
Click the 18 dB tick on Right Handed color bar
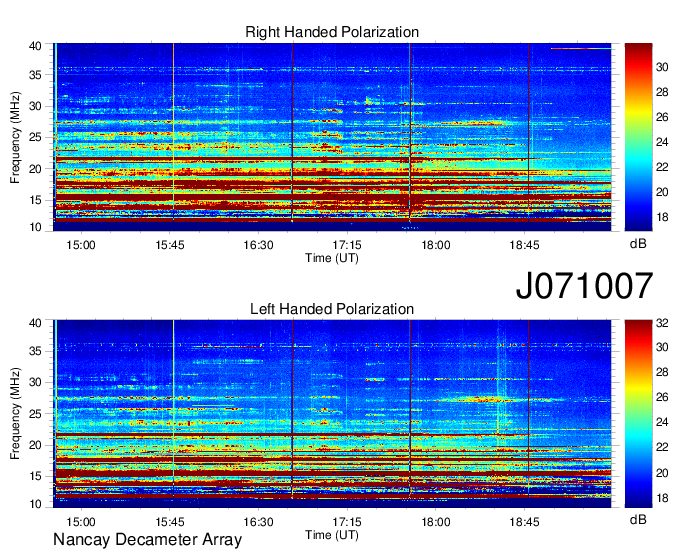click(x=662, y=217)
